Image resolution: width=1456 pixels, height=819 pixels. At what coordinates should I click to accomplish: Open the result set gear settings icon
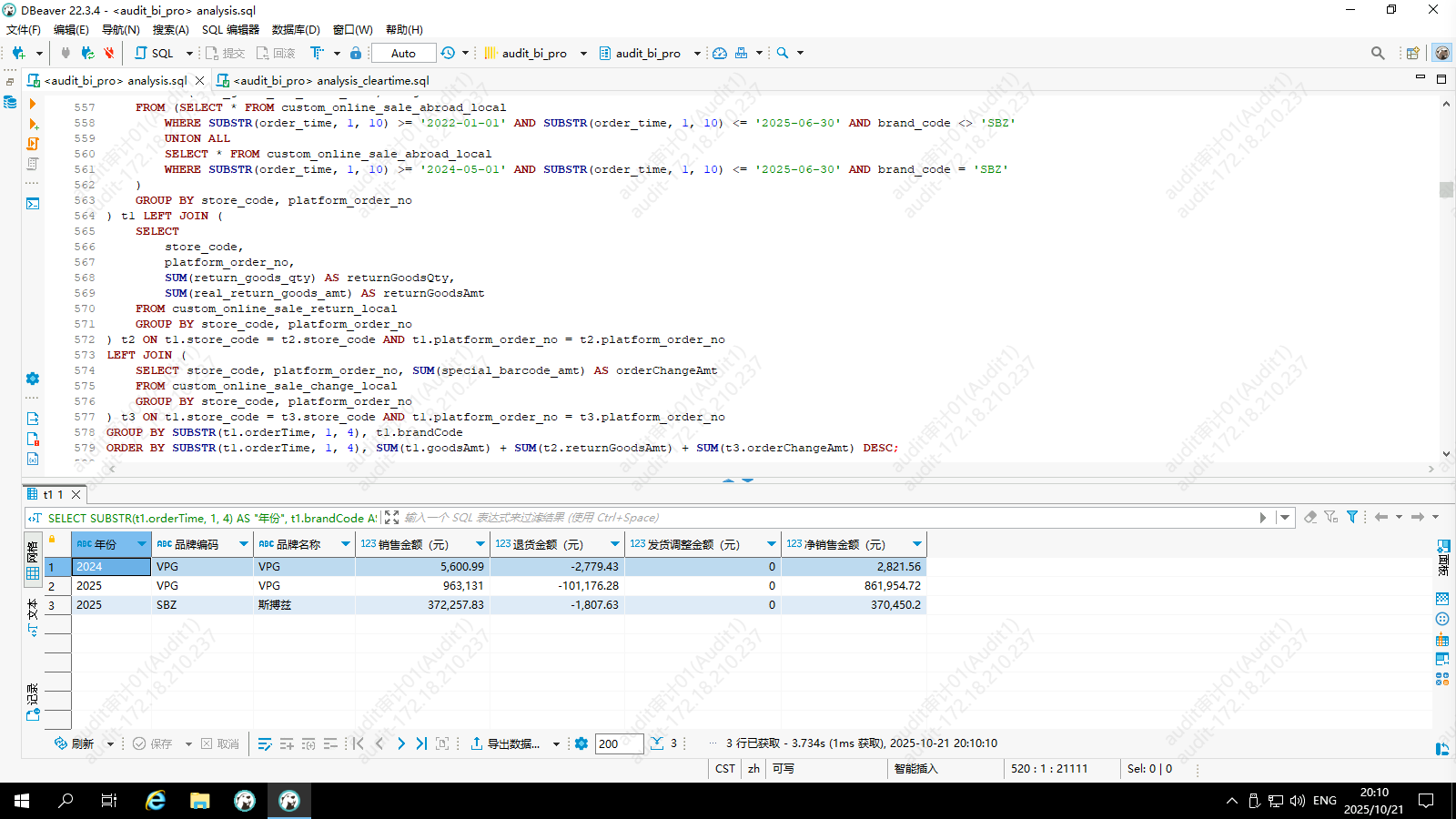[581, 743]
